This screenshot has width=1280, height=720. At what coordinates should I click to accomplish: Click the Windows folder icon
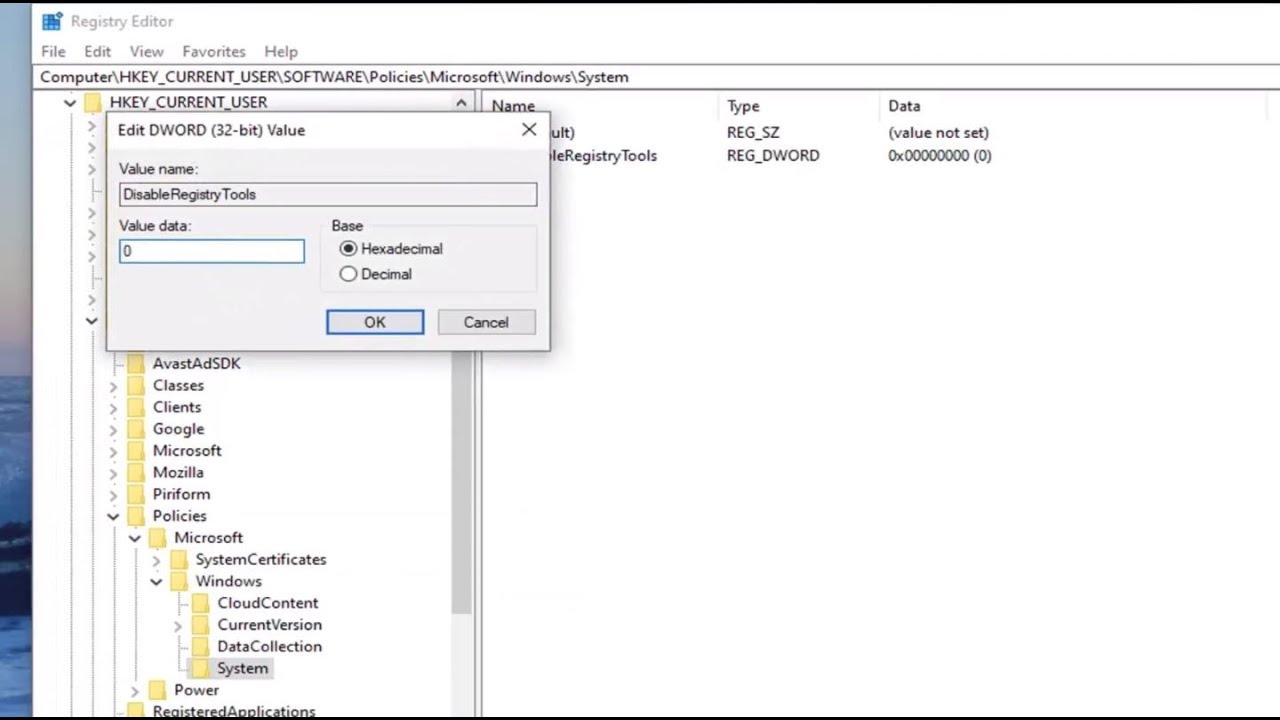179,581
